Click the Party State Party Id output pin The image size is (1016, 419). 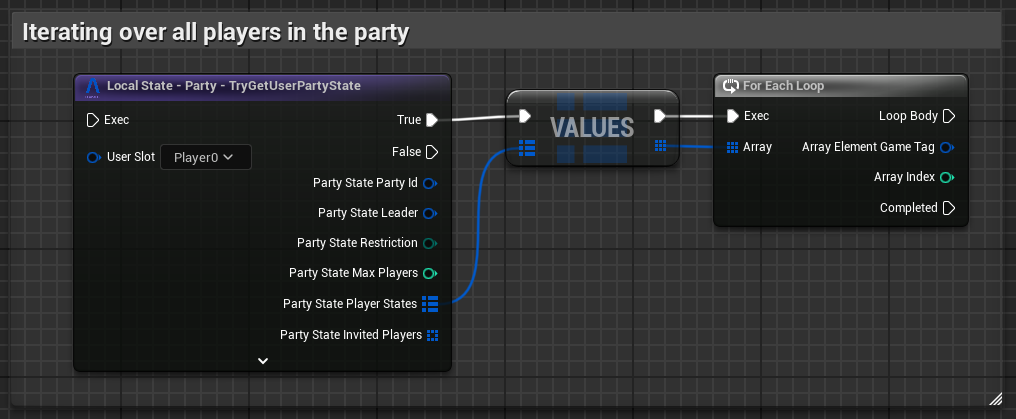point(431,183)
